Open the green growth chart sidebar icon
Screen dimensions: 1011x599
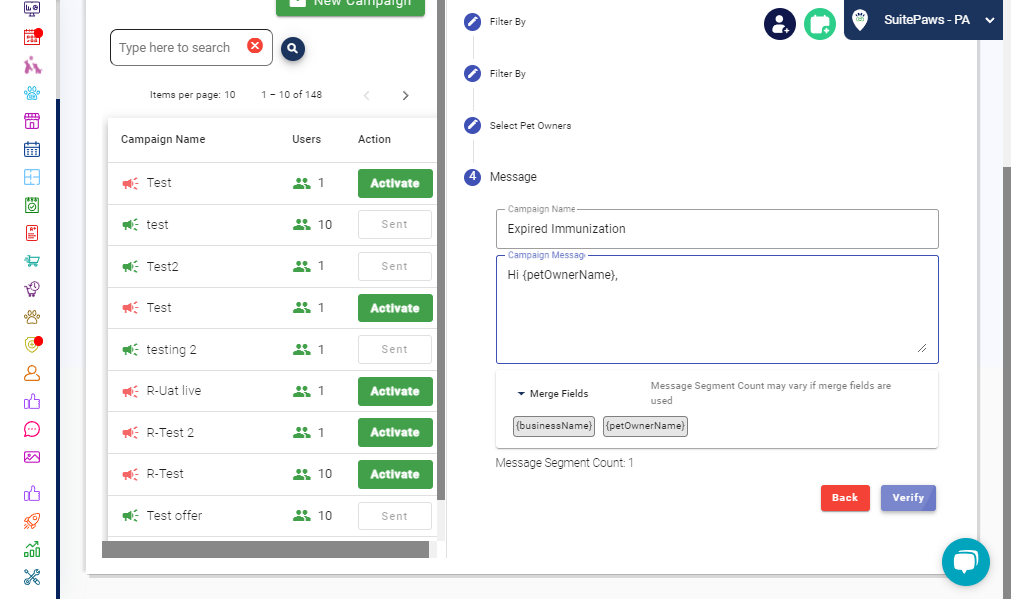32,549
